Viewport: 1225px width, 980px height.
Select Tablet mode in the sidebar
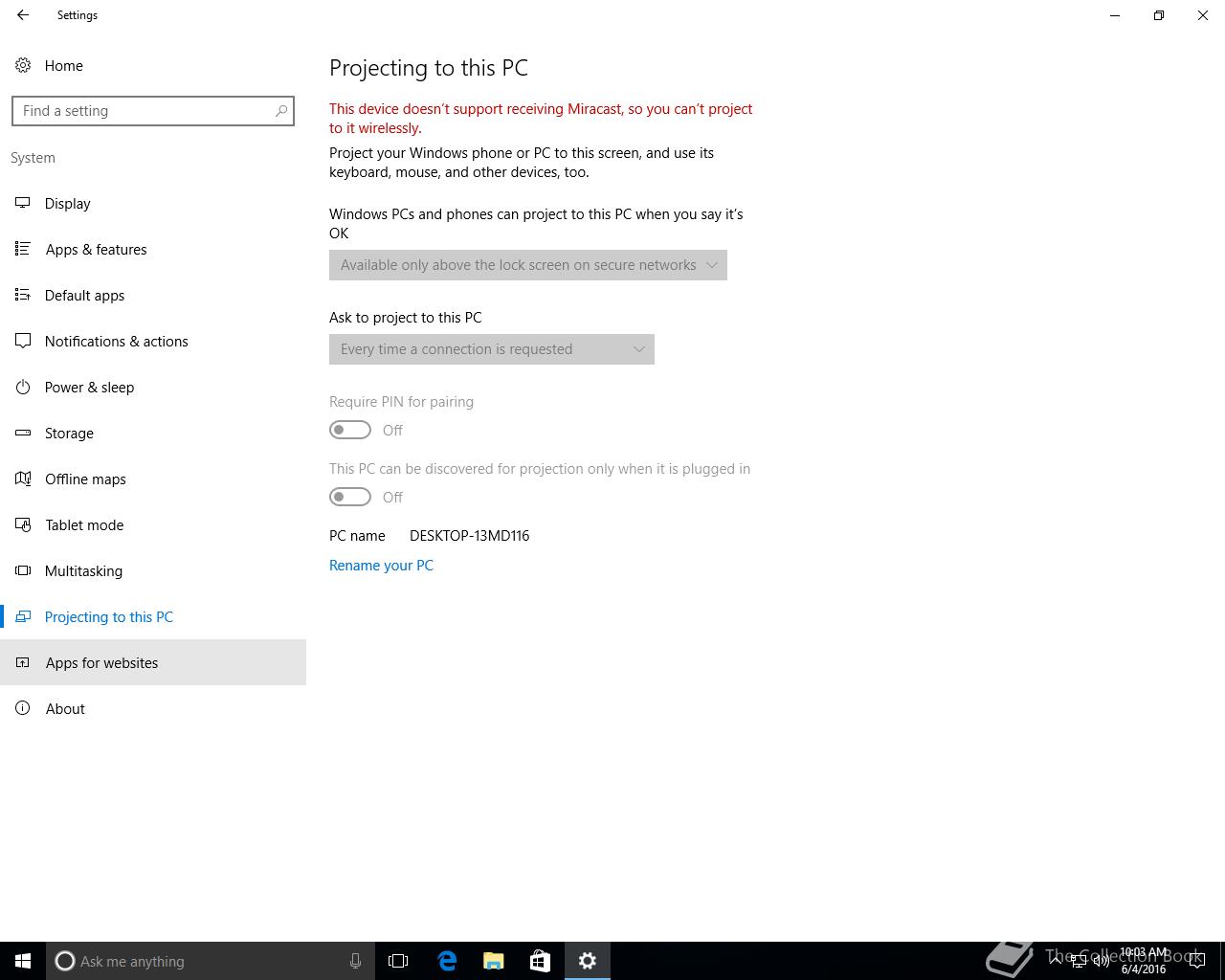[x=153, y=524]
